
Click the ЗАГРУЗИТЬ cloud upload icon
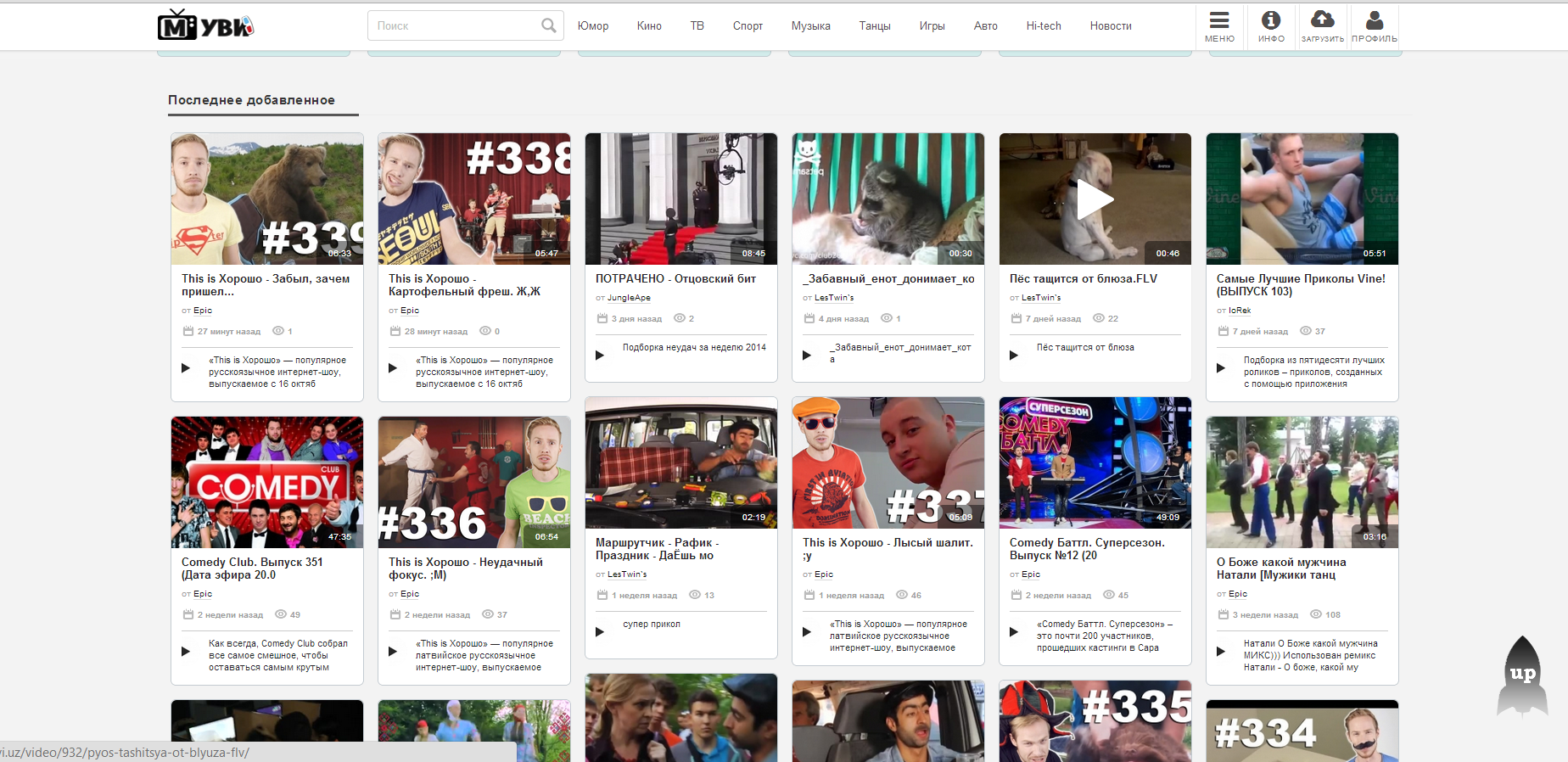tap(1323, 19)
